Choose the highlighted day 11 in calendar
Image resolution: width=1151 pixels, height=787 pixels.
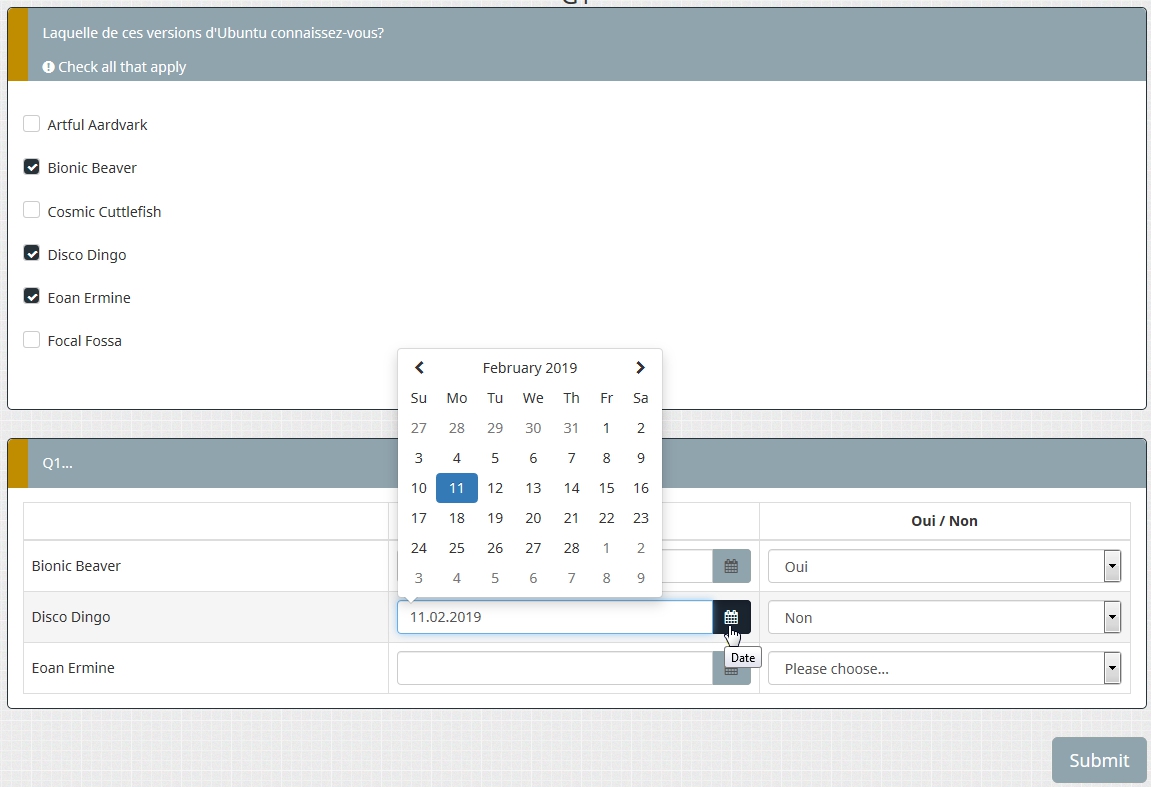pyautogui.click(x=457, y=488)
